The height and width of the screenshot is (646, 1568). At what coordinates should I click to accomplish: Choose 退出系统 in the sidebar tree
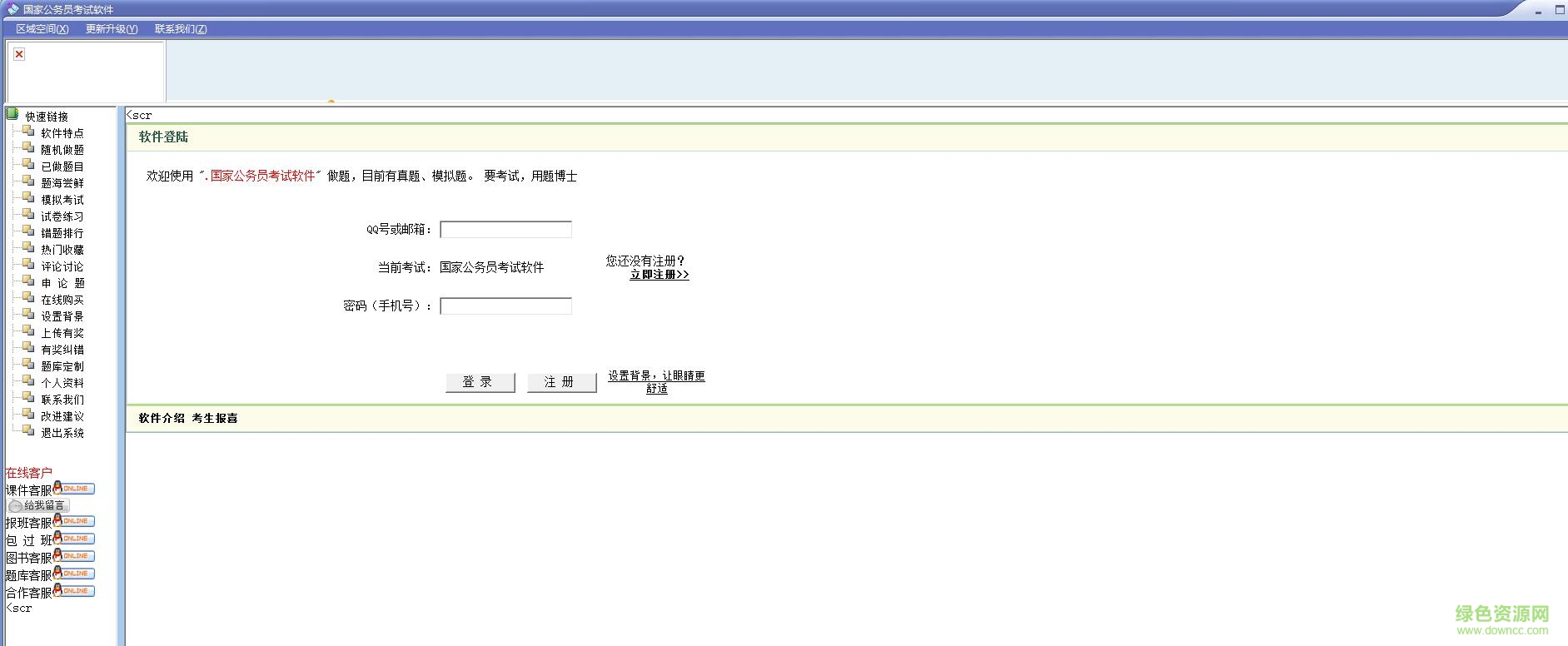point(62,433)
